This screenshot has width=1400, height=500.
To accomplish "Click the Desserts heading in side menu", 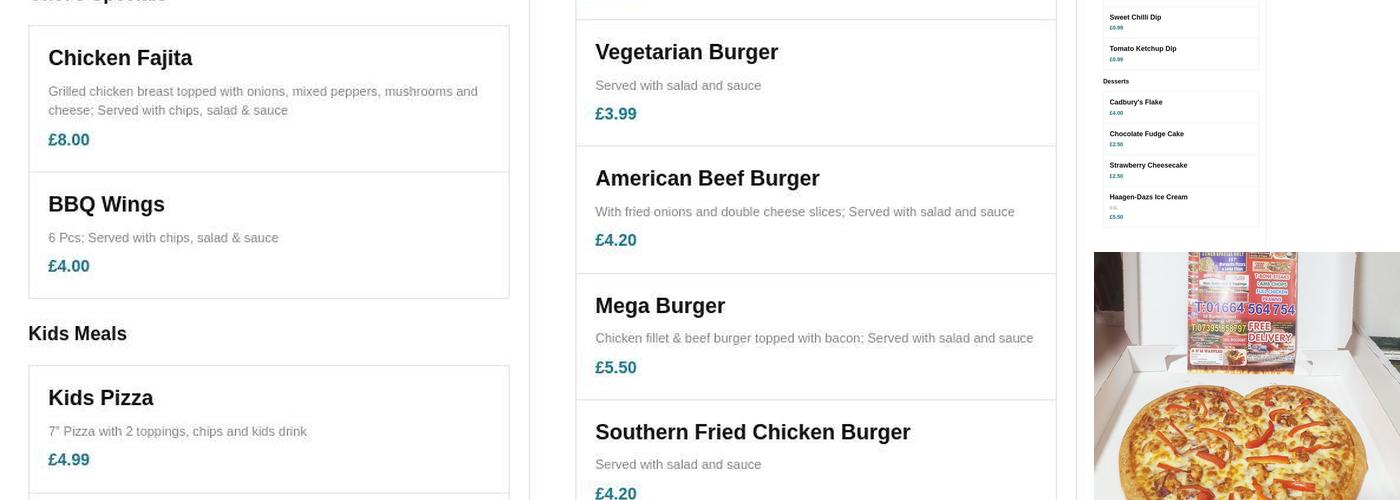I will click(1116, 82).
